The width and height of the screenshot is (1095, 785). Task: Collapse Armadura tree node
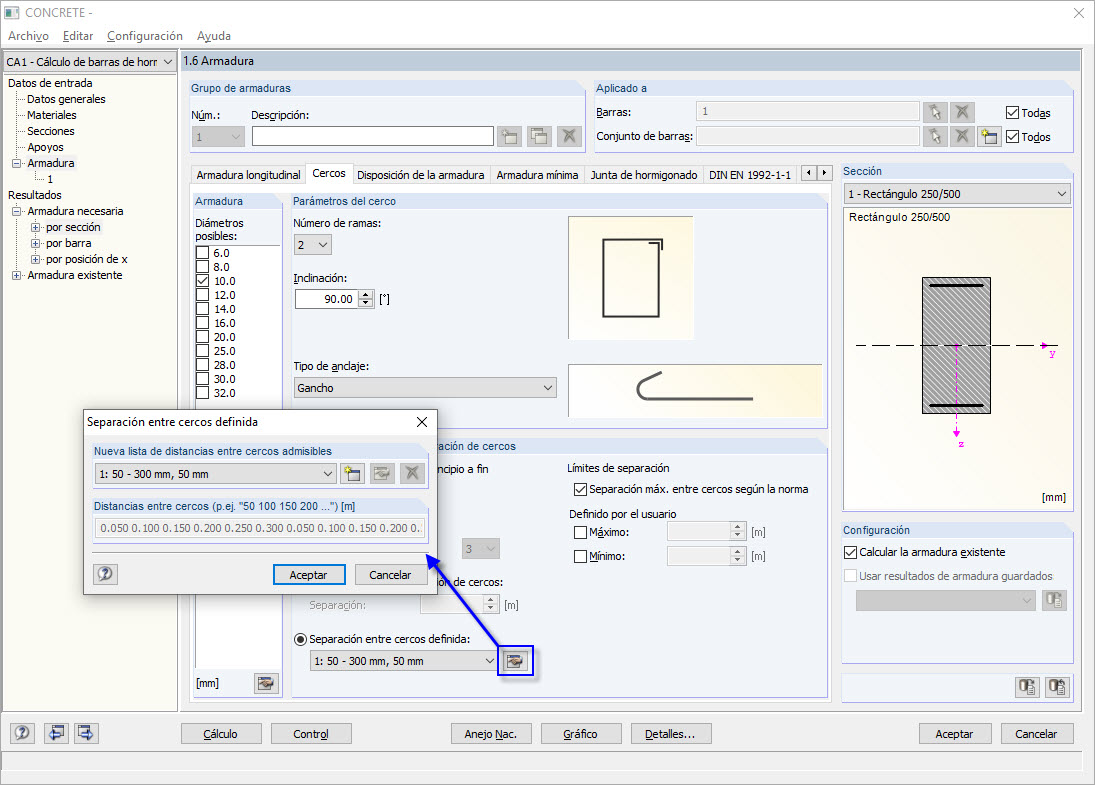click(17, 163)
